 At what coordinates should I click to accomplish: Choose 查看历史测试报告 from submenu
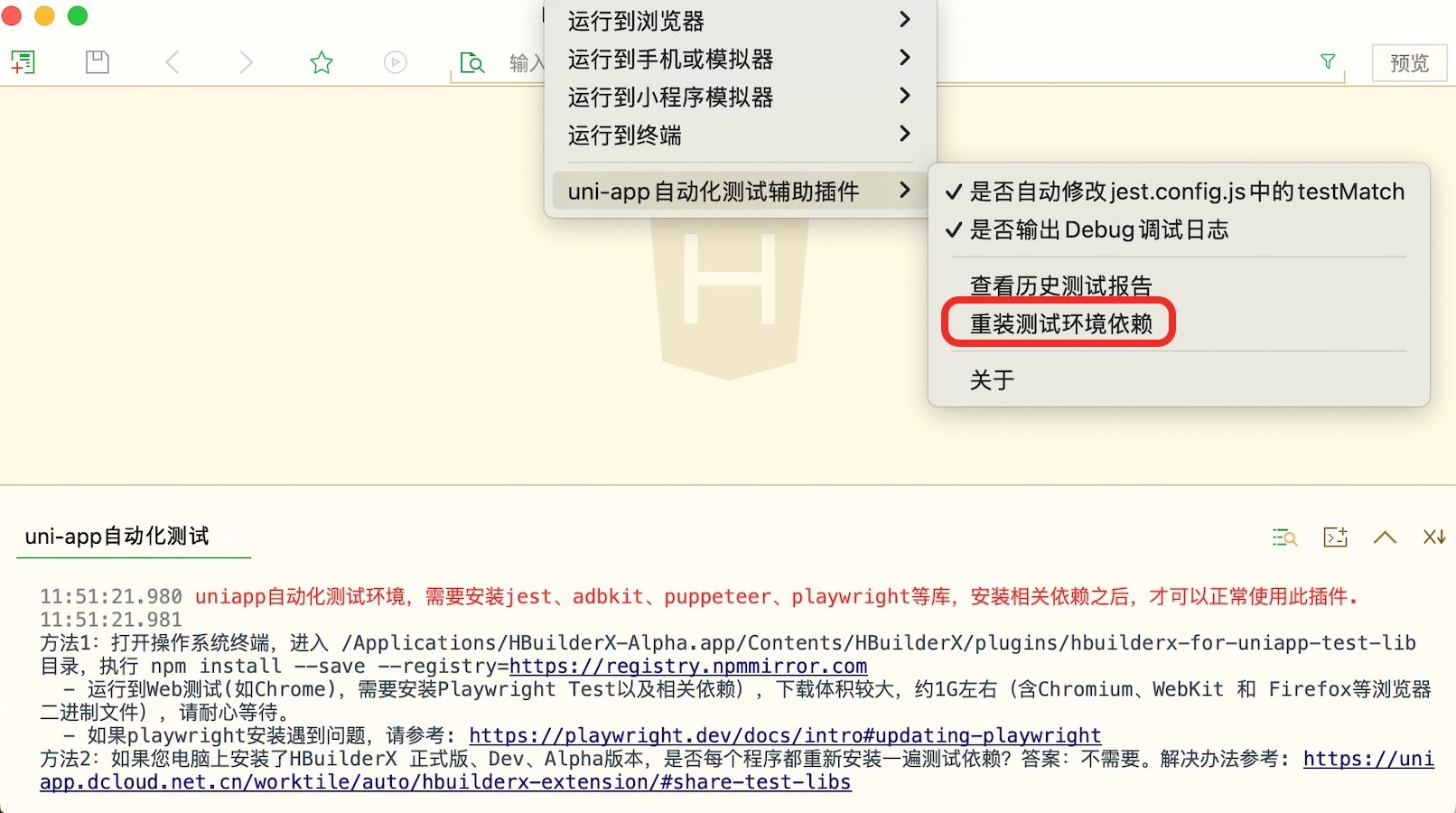click(1060, 285)
